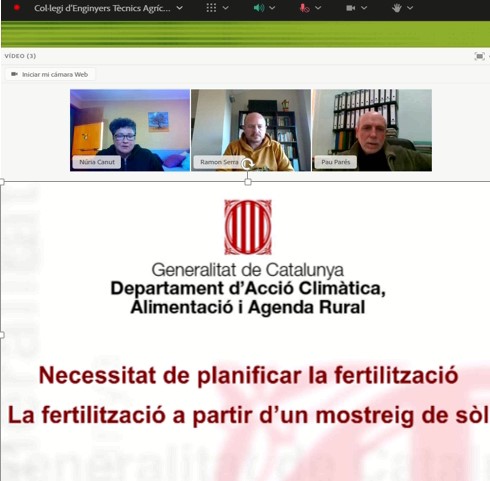Click 'Alimentació i Agenda Rural' text
490x481 pixels.
[x=248, y=307]
